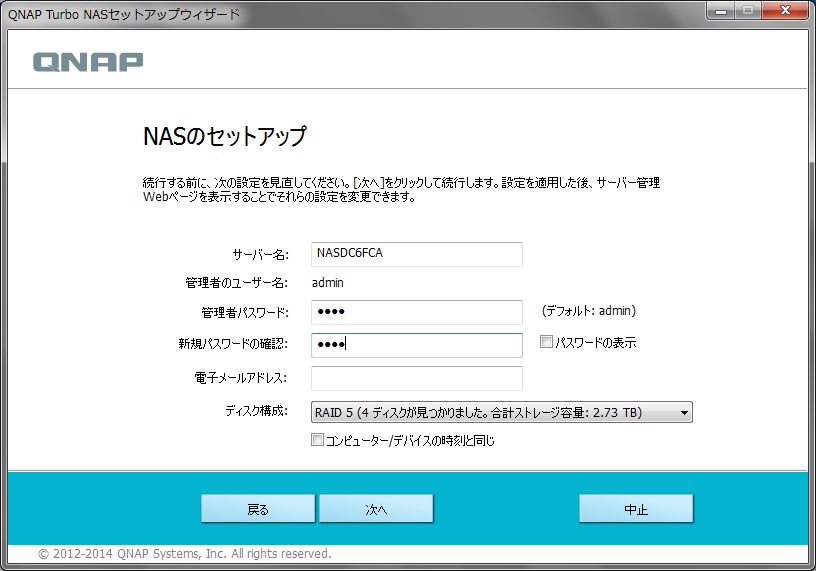Image resolution: width=816 pixels, height=571 pixels.
Task: Click the window title QNAP Turbo NASセットアップウィザード
Action: click(x=124, y=14)
